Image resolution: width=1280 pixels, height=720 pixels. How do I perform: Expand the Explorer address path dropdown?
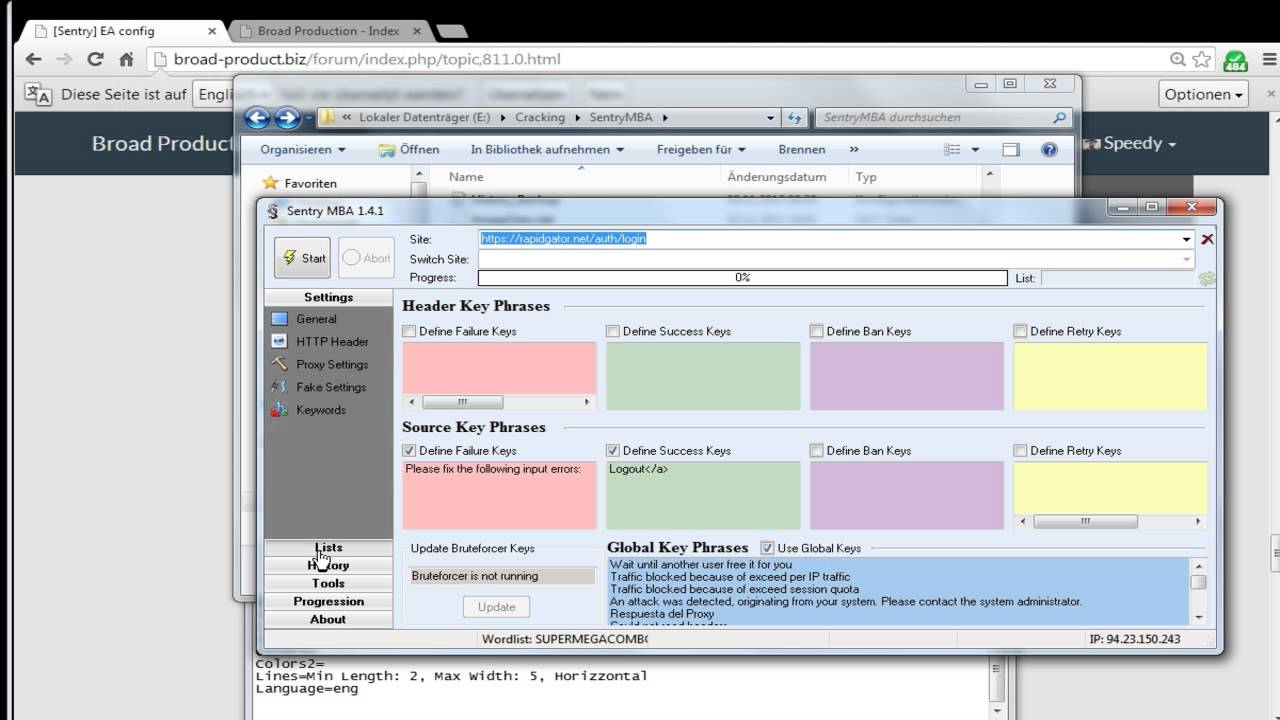click(x=770, y=118)
